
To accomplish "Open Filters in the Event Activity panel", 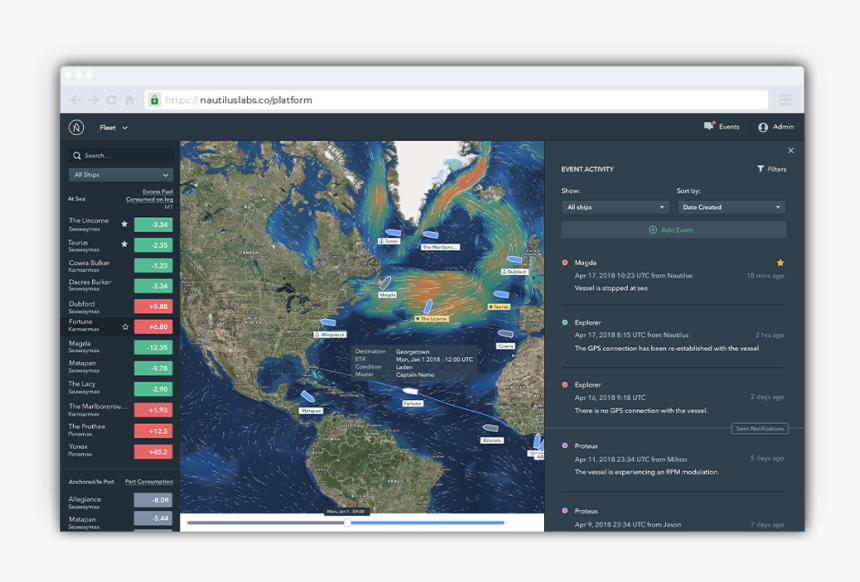I will coord(771,169).
